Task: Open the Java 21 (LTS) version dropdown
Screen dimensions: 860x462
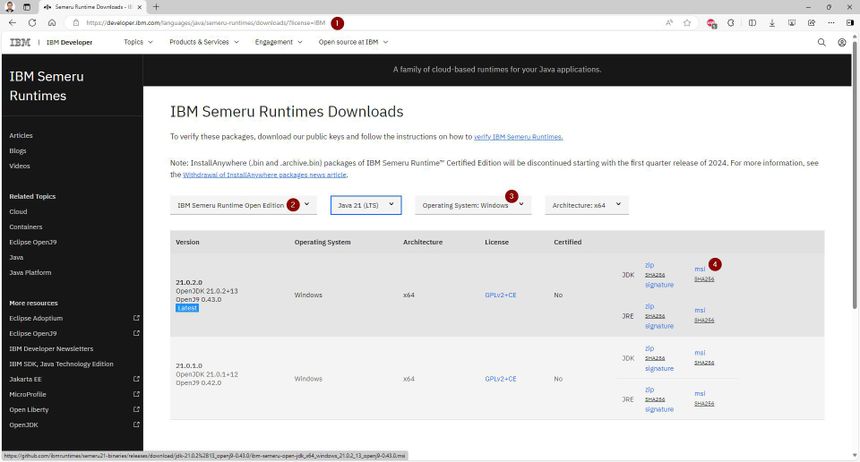Action: (x=366, y=204)
